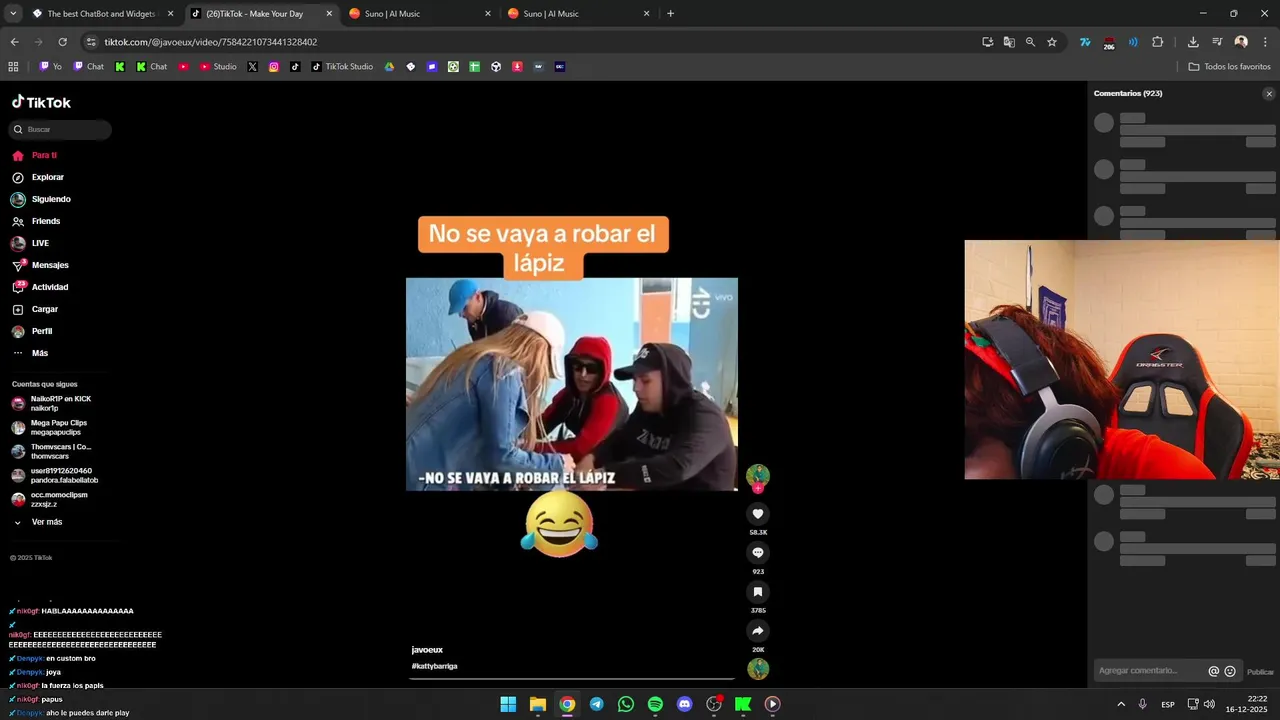
Task: Bookmark this page with the star icon
Action: point(1052,42)
